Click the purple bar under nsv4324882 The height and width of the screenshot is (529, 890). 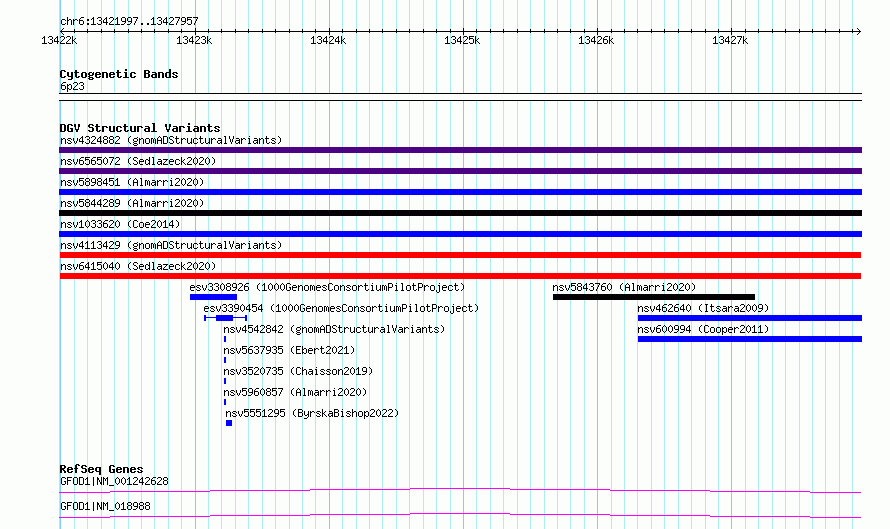click(460, 150)
